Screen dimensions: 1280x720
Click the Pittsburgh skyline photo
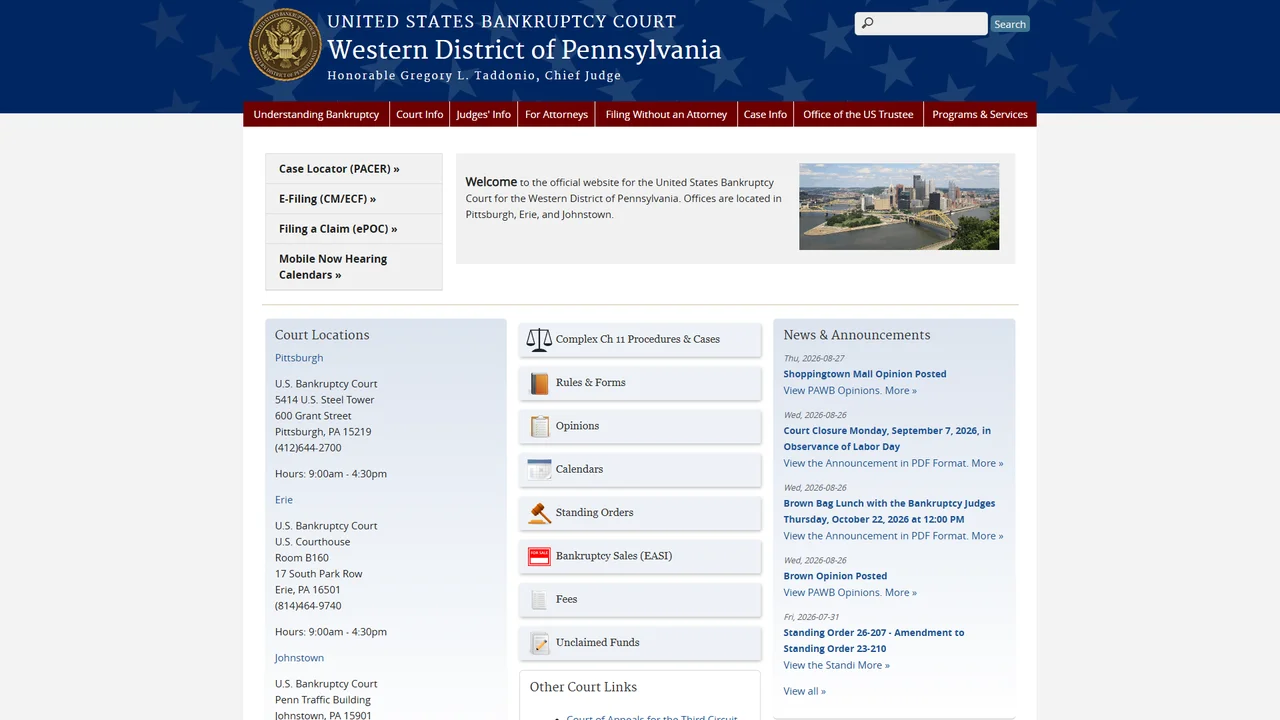[899, 207]
